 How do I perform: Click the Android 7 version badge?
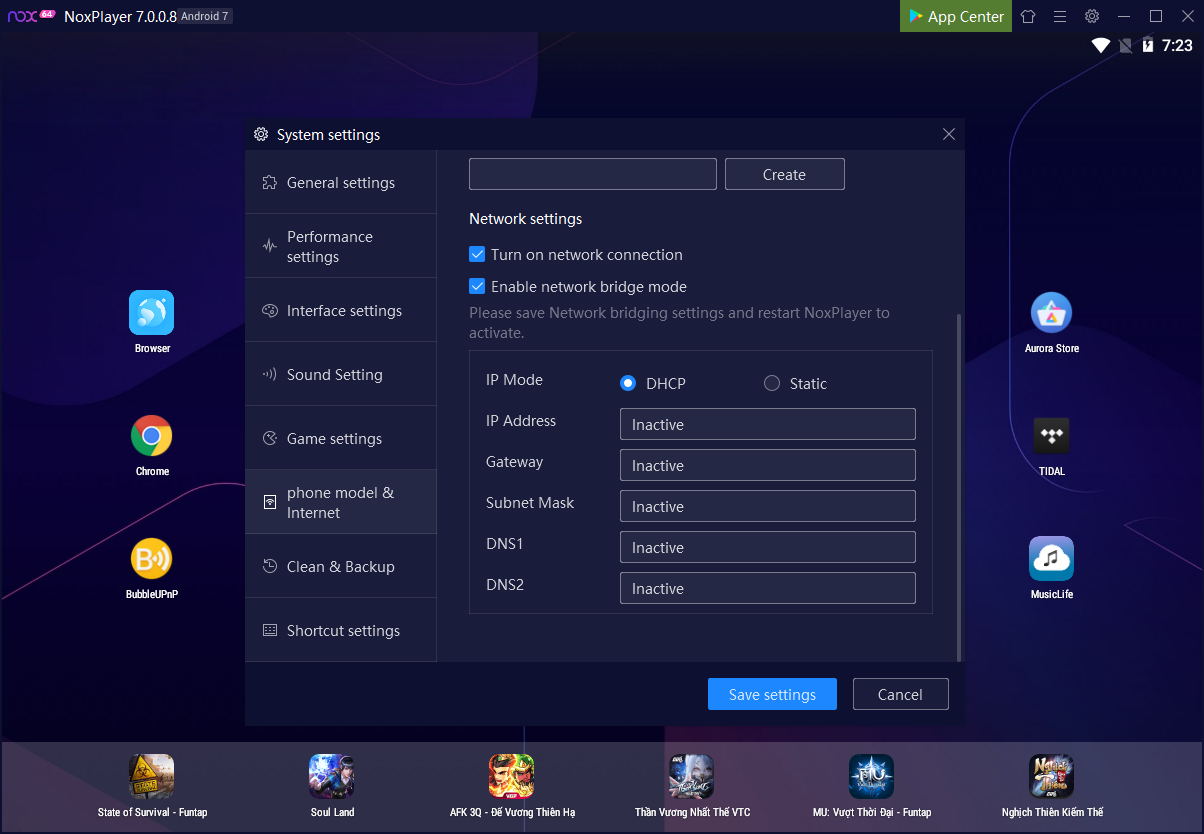(205, 16)
